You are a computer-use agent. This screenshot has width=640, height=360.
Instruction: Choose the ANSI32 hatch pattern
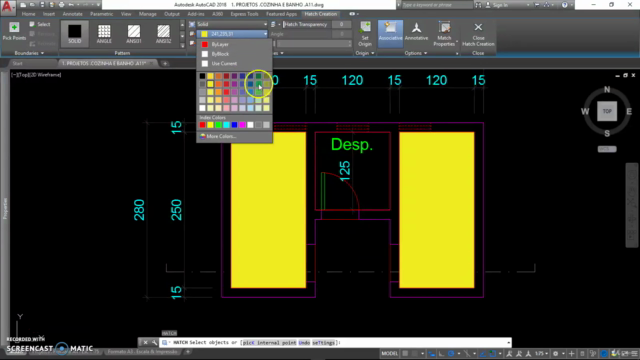pyautogui.click(x=163, y=34)
